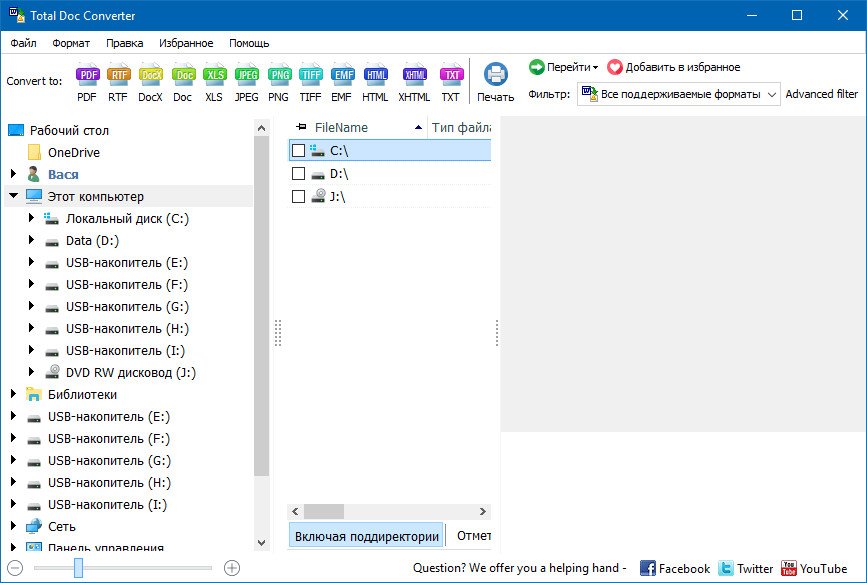867x583 pixels.
Task: Convert to JPEG using the toolbar icon
Action: coord(246,75)
